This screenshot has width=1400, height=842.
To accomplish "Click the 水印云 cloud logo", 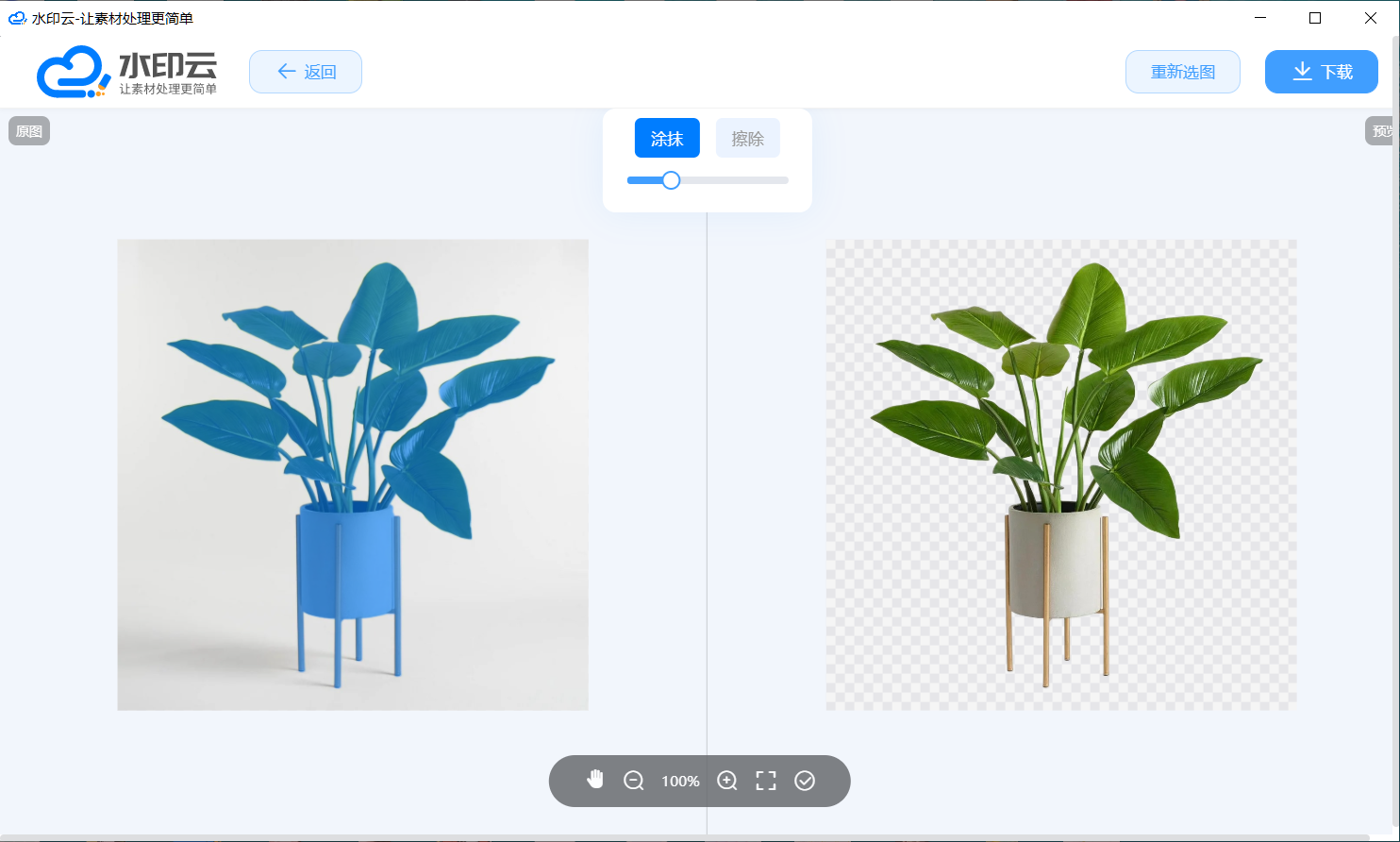I will pyautogui.click(x=68, y=72).
